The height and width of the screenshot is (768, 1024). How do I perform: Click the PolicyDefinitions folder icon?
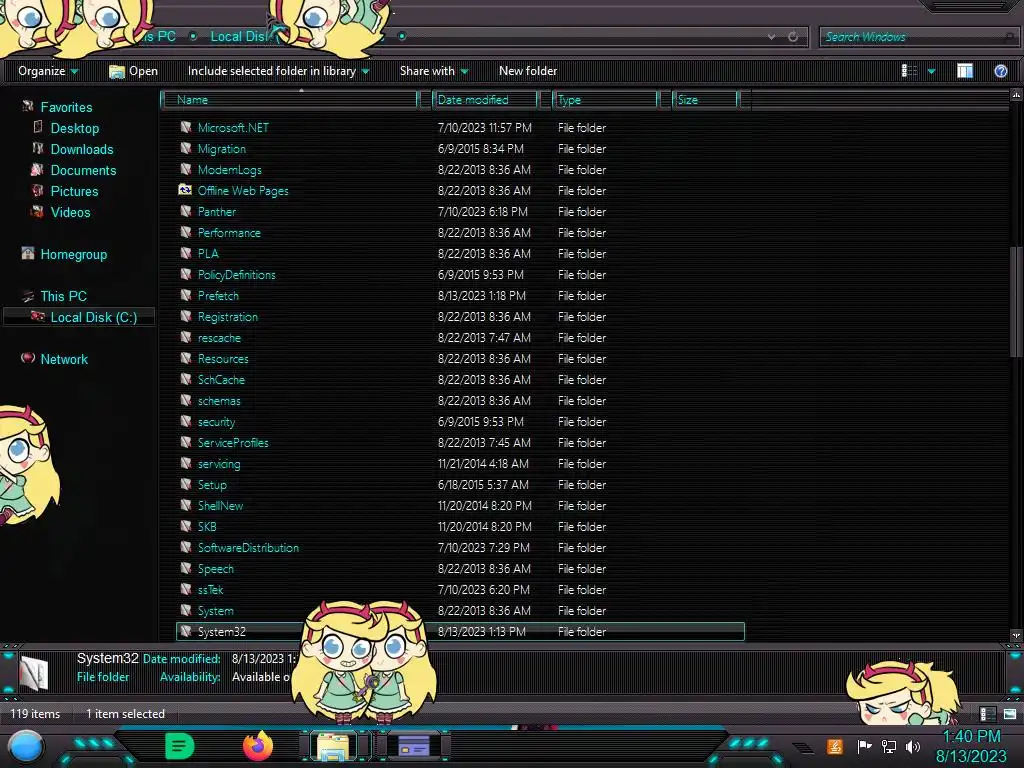186,274
